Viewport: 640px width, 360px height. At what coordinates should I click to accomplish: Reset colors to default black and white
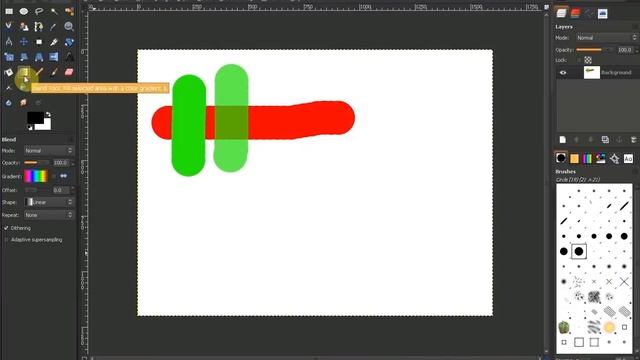(x=30, y=128)
